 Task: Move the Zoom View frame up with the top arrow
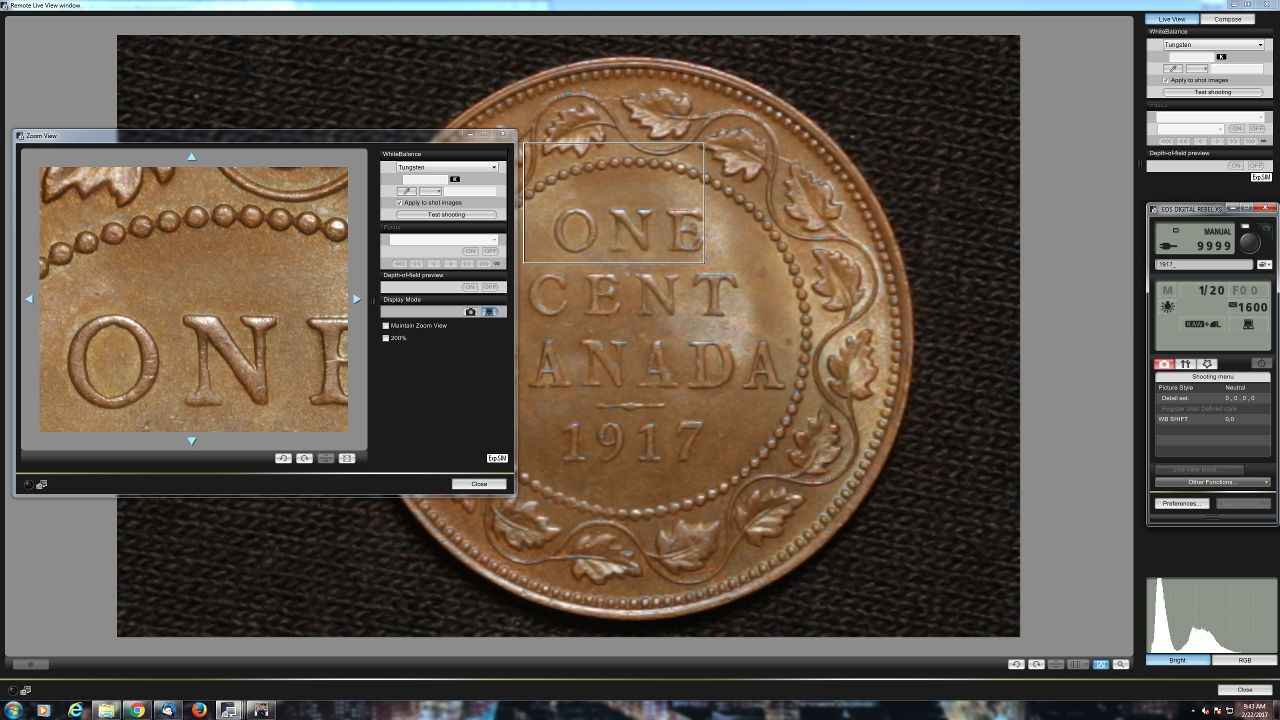click(x=192, y=156)
